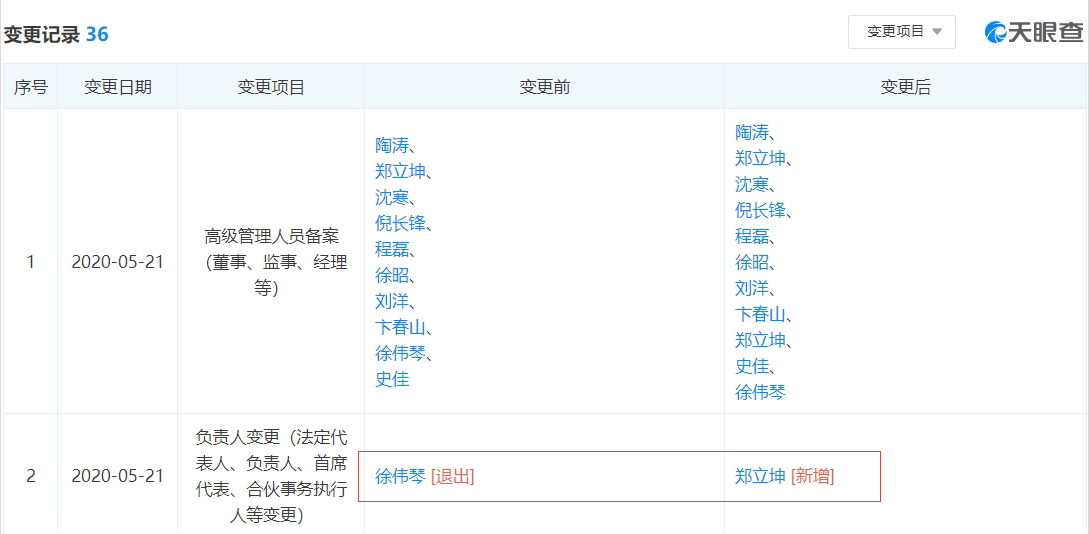Click 徐伟琴 marked with [退出]
This screenshot has height=534, width=1089.
tap(400, 476)
